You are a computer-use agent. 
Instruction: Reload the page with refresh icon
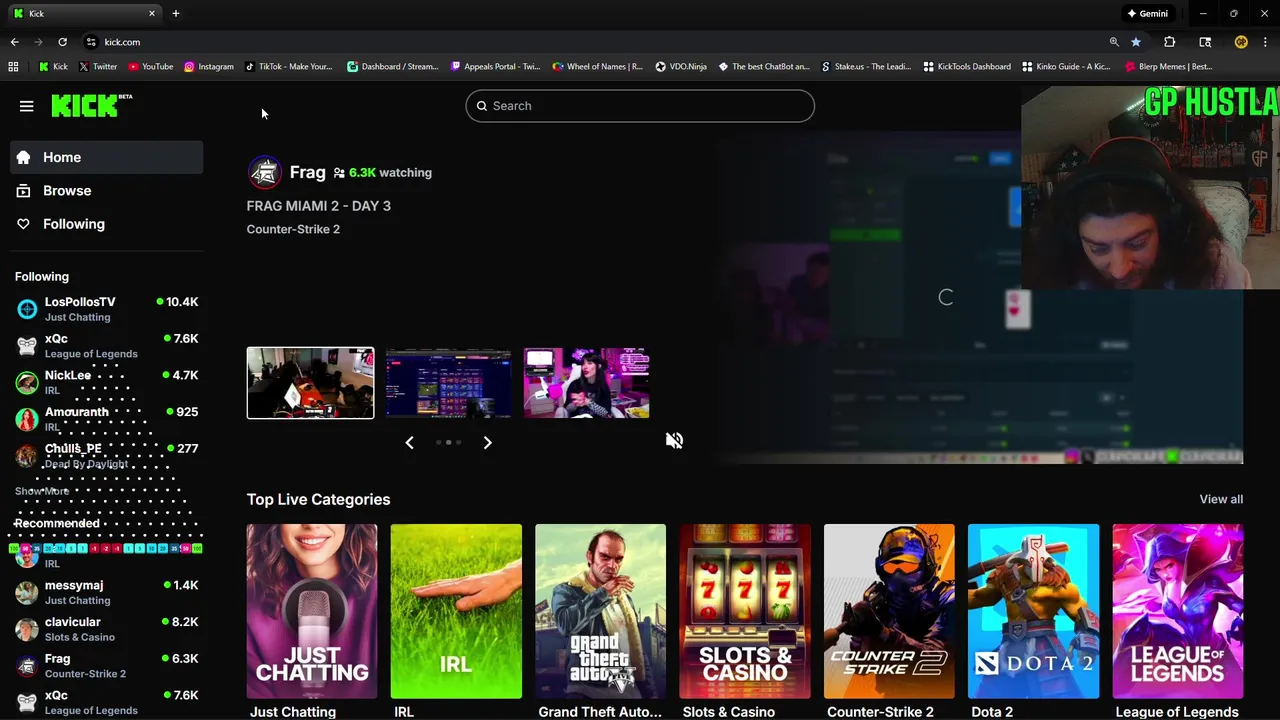[62, 42]
